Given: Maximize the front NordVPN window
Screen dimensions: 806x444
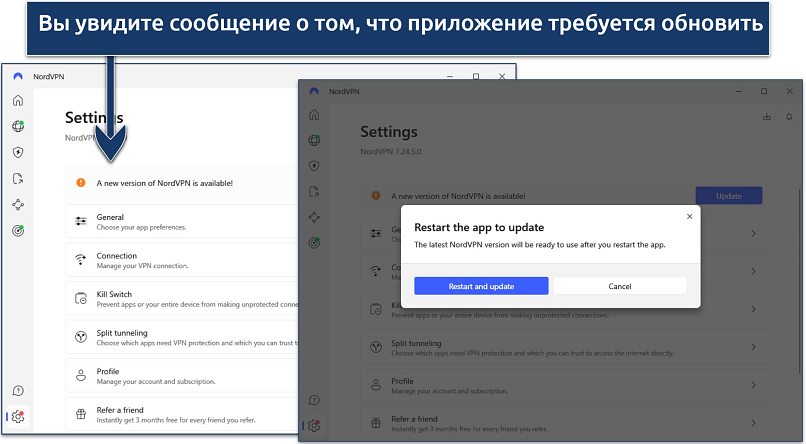Looking at the screenshot, I should pos(764,91).
